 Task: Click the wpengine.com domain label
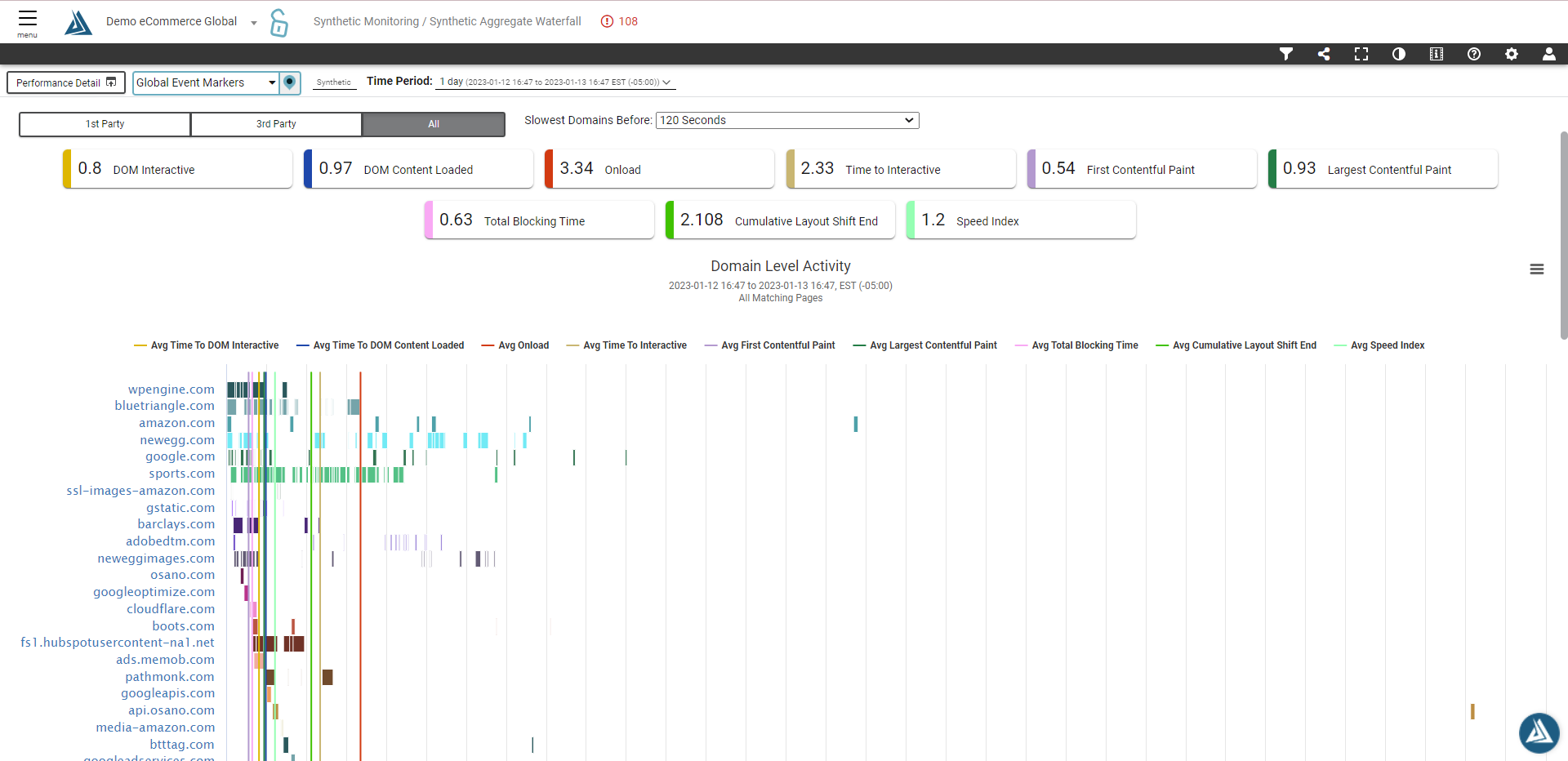coord(171,389)
